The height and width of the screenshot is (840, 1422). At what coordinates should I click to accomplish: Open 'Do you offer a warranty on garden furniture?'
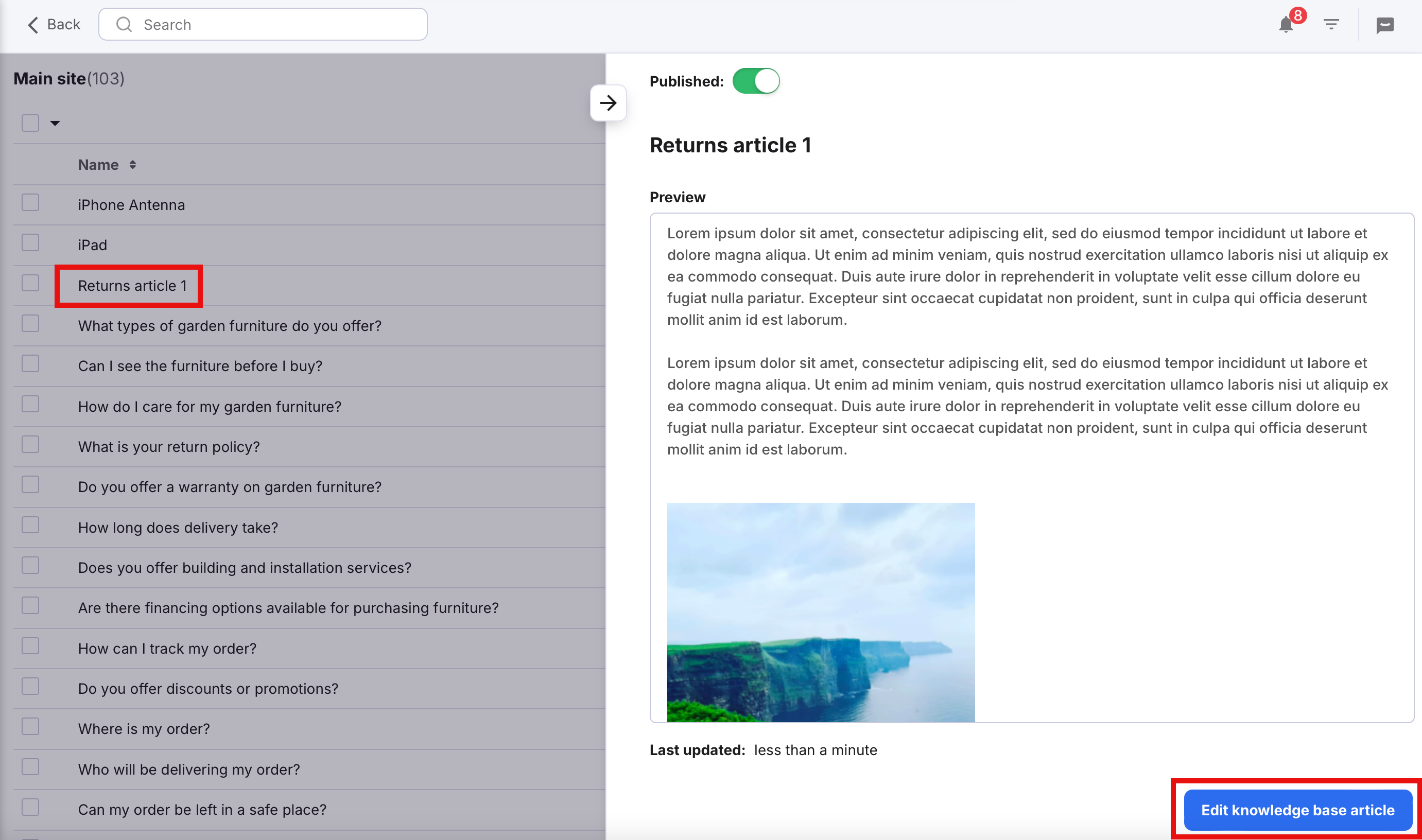pos(230,487)
